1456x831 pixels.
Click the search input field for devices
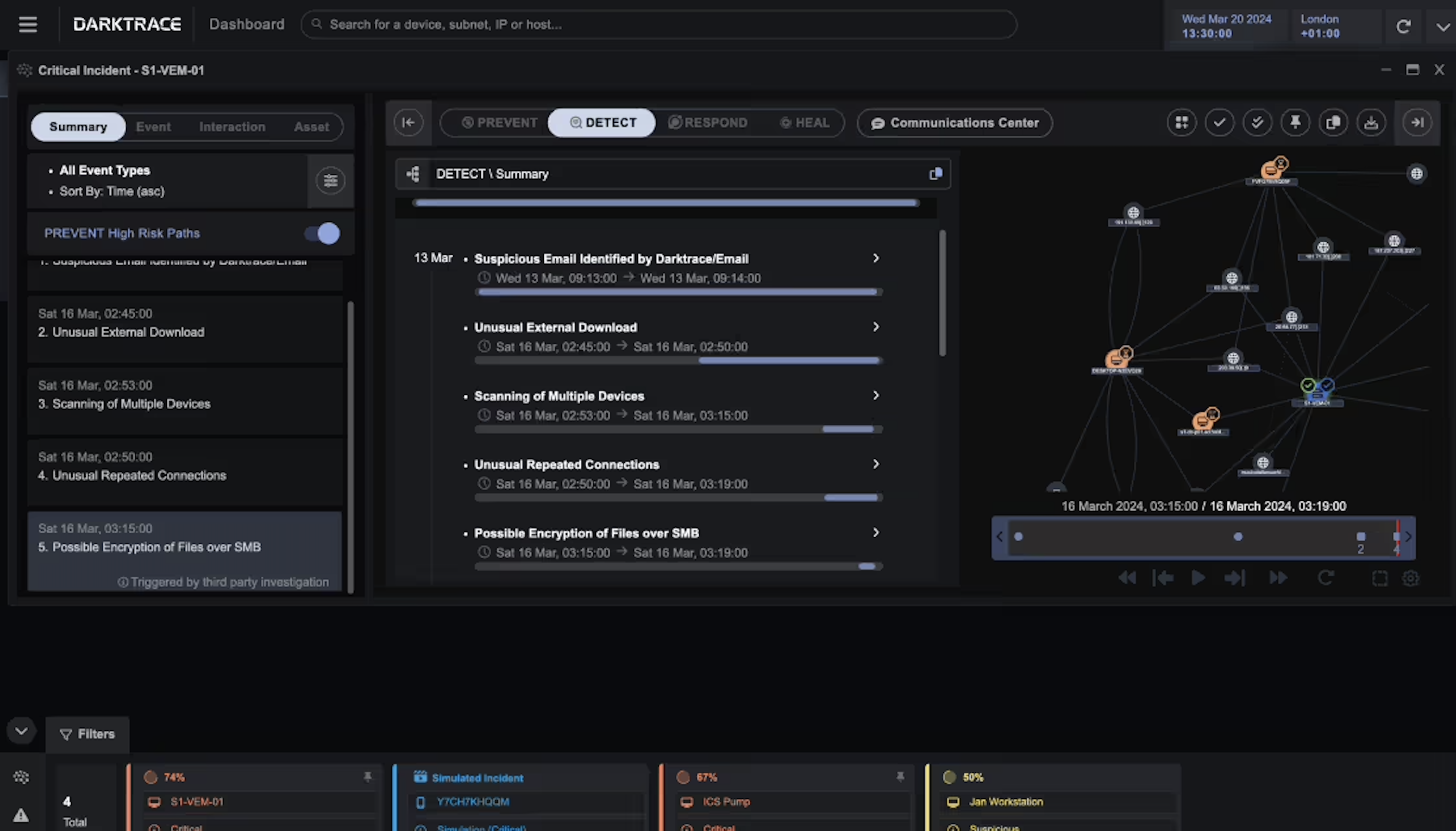[659, 24]
